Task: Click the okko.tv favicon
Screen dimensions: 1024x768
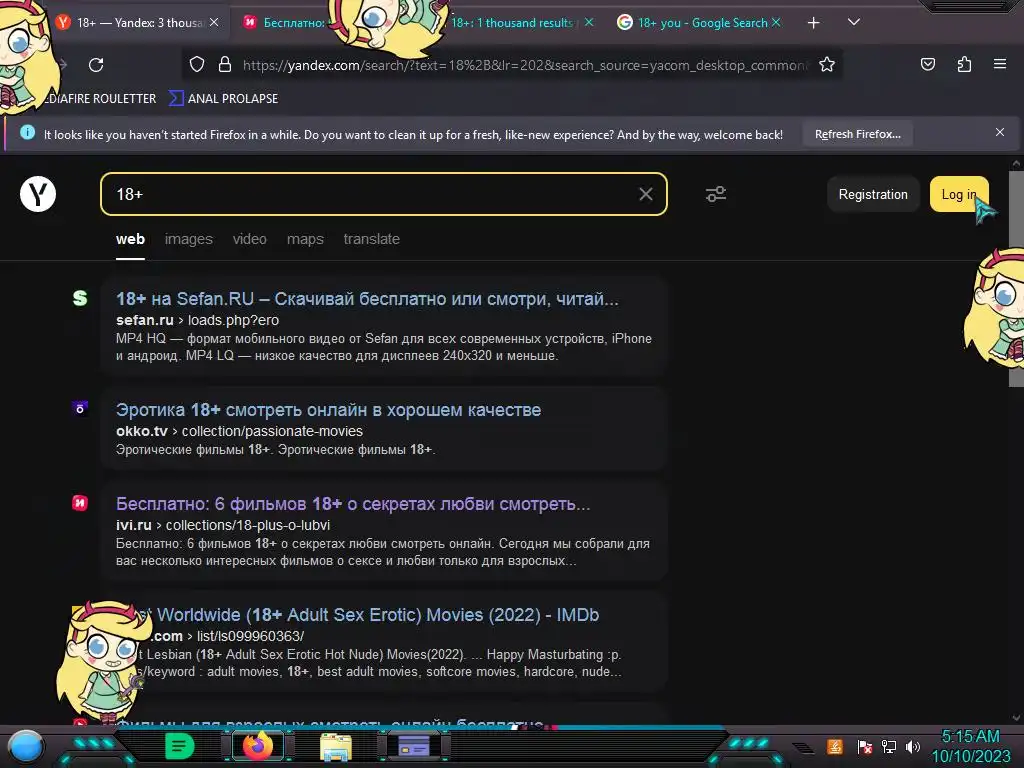Action: pyautogui.click(x=80, y=409)
